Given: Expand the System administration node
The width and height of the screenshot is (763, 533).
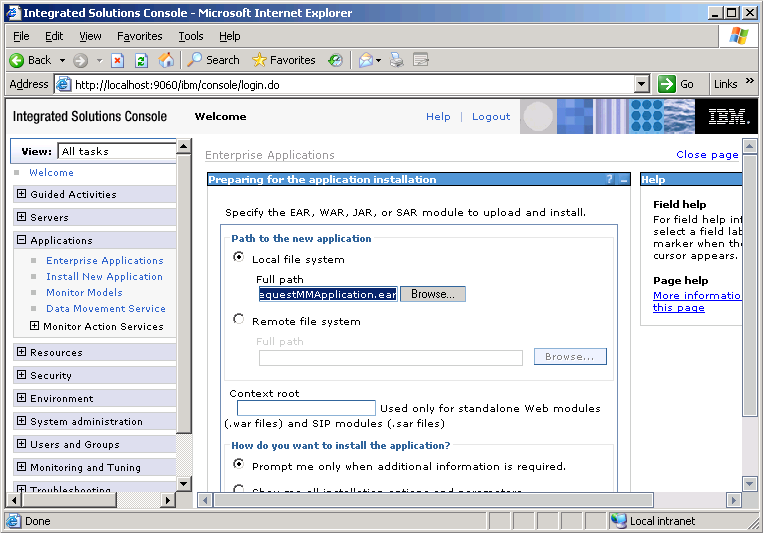Looking at the screenshot, I should coord(21,421).
